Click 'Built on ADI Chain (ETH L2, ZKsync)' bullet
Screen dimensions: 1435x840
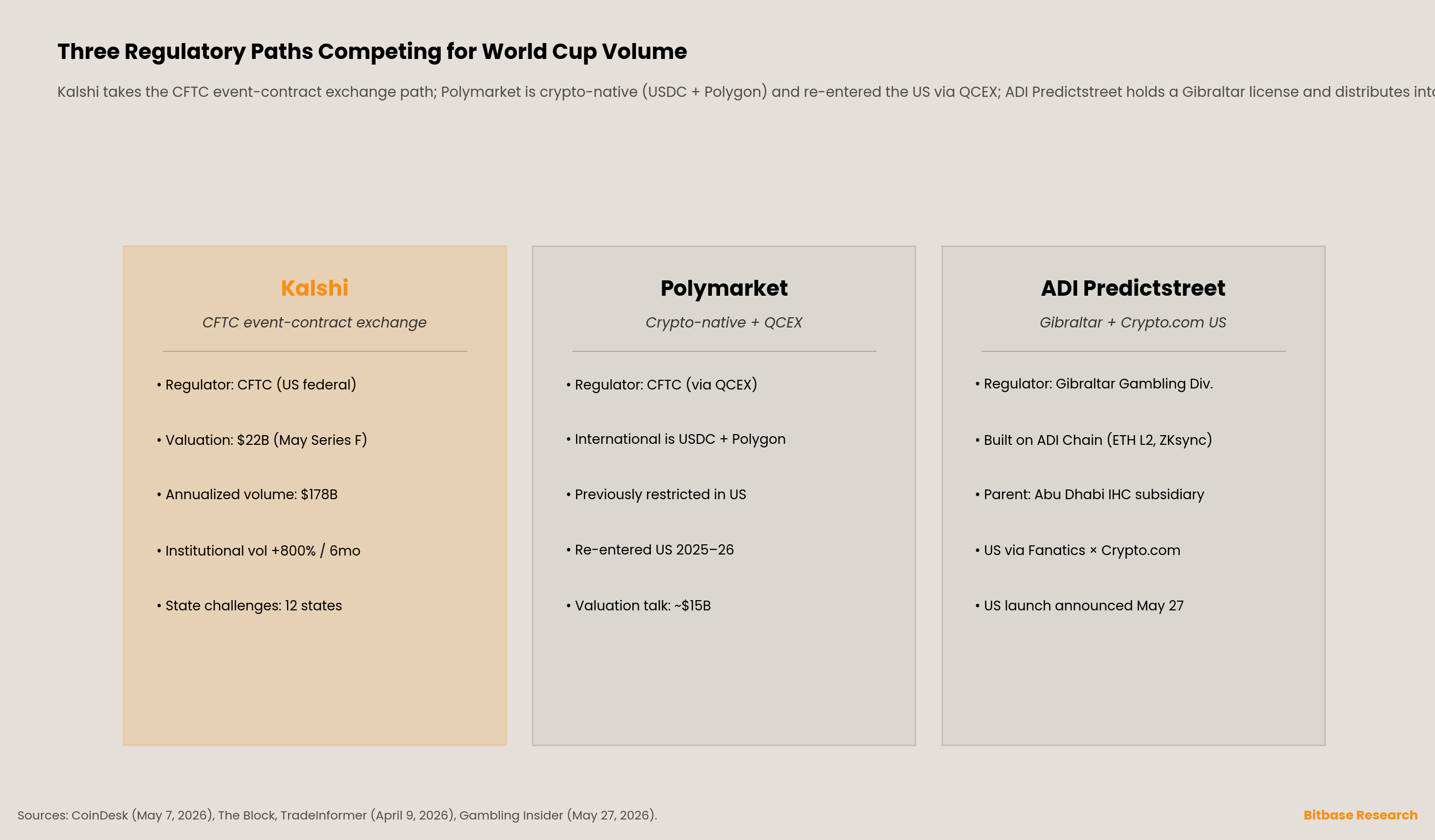pos(1093,440)
